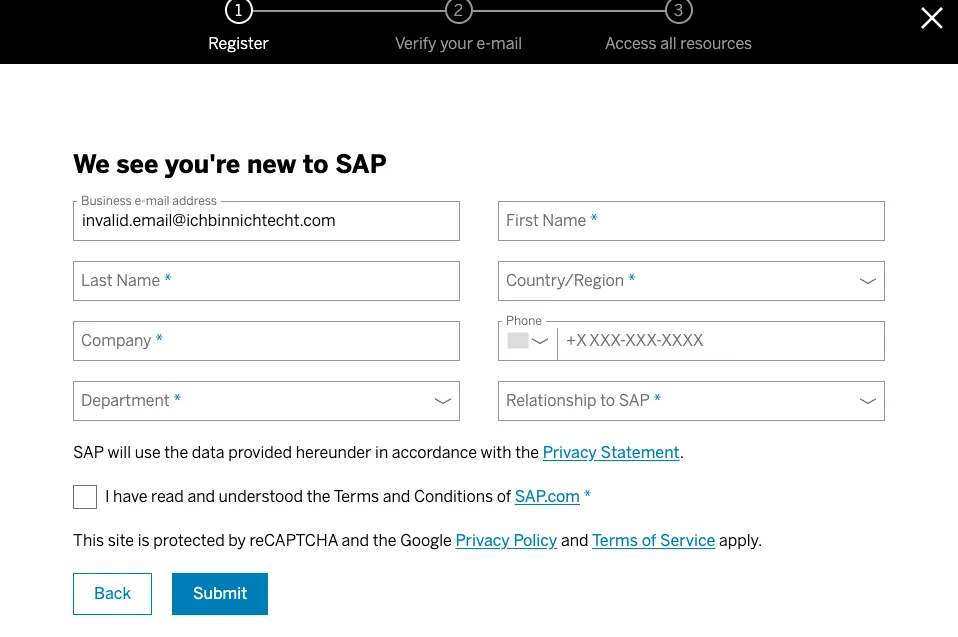Open Google Privacy Policy link

coord(506,541)
